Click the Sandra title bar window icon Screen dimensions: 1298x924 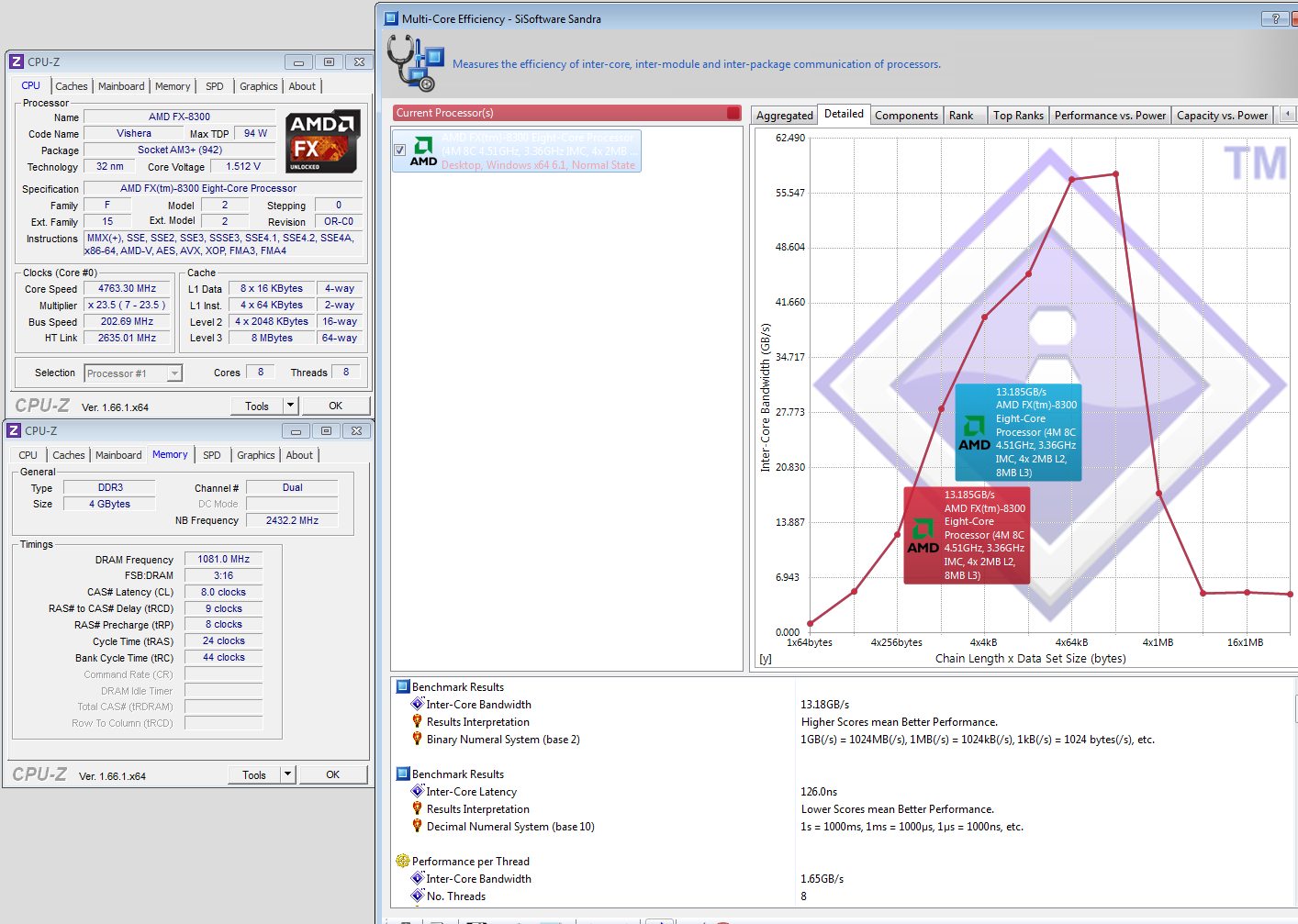pos(391,18)
